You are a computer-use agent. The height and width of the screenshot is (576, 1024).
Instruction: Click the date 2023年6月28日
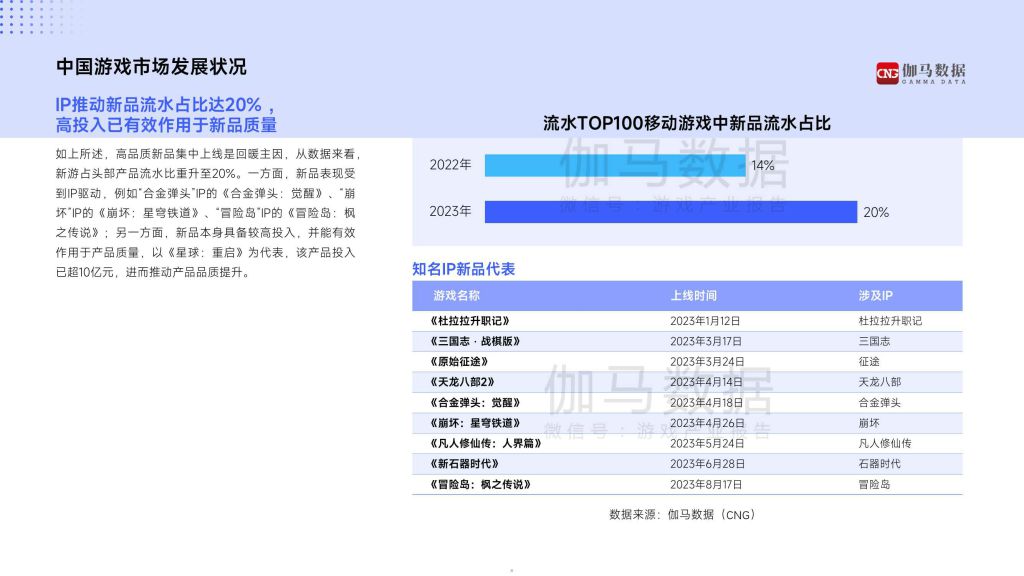[x=707, y=464]
